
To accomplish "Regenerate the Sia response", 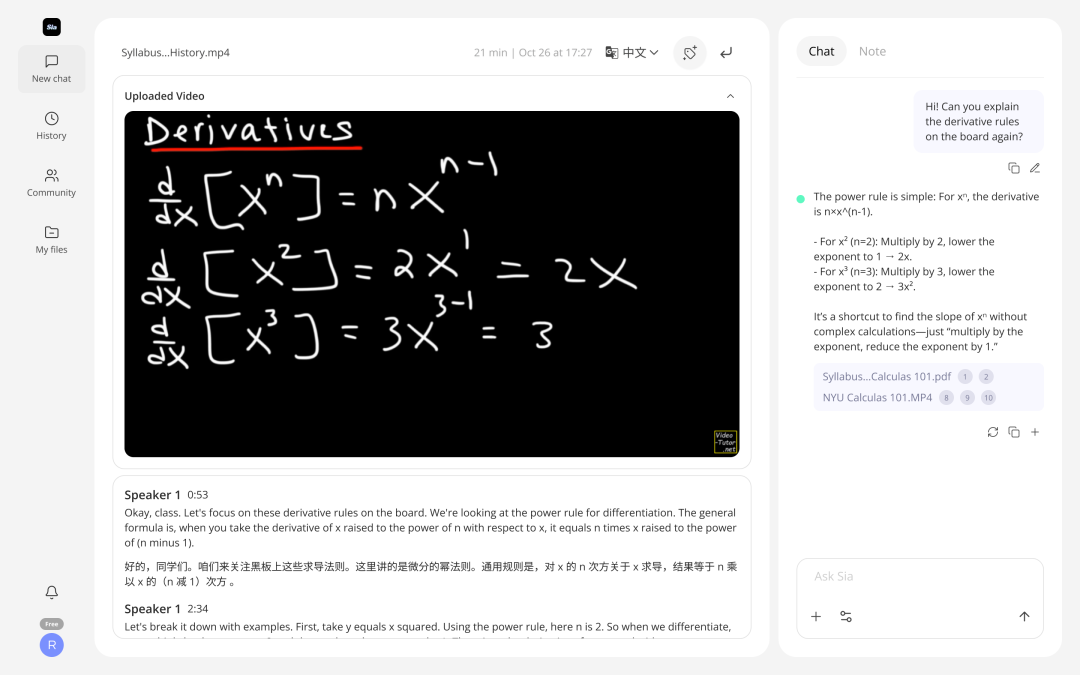I will [993, 432].
